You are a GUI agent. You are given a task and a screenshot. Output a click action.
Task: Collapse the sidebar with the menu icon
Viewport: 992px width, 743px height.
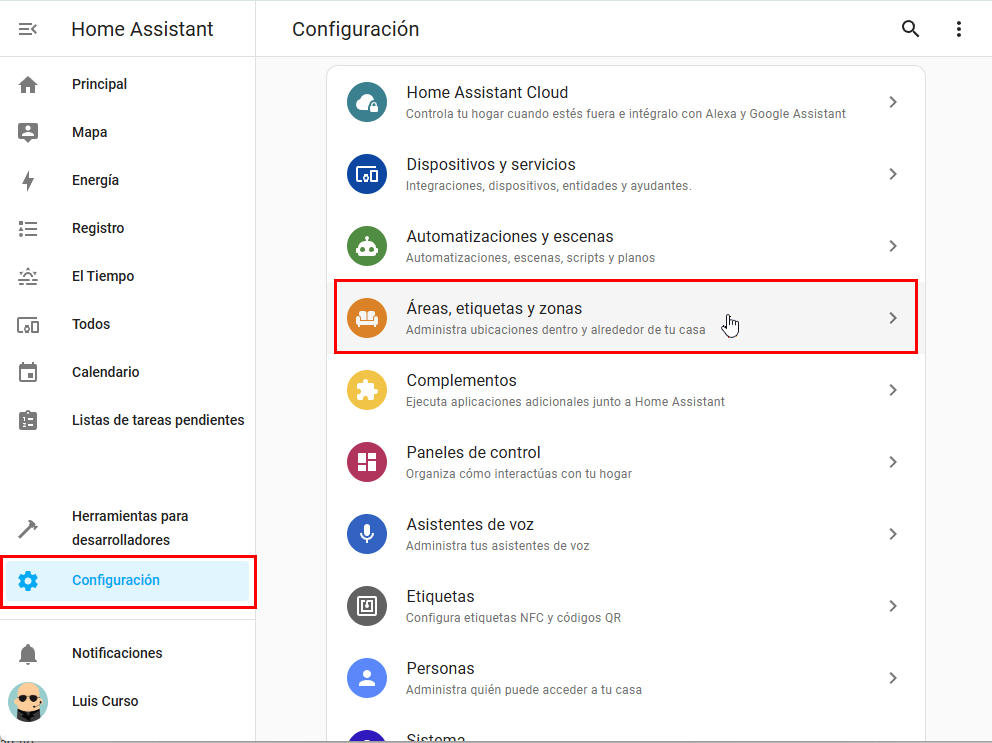point(28,29)
